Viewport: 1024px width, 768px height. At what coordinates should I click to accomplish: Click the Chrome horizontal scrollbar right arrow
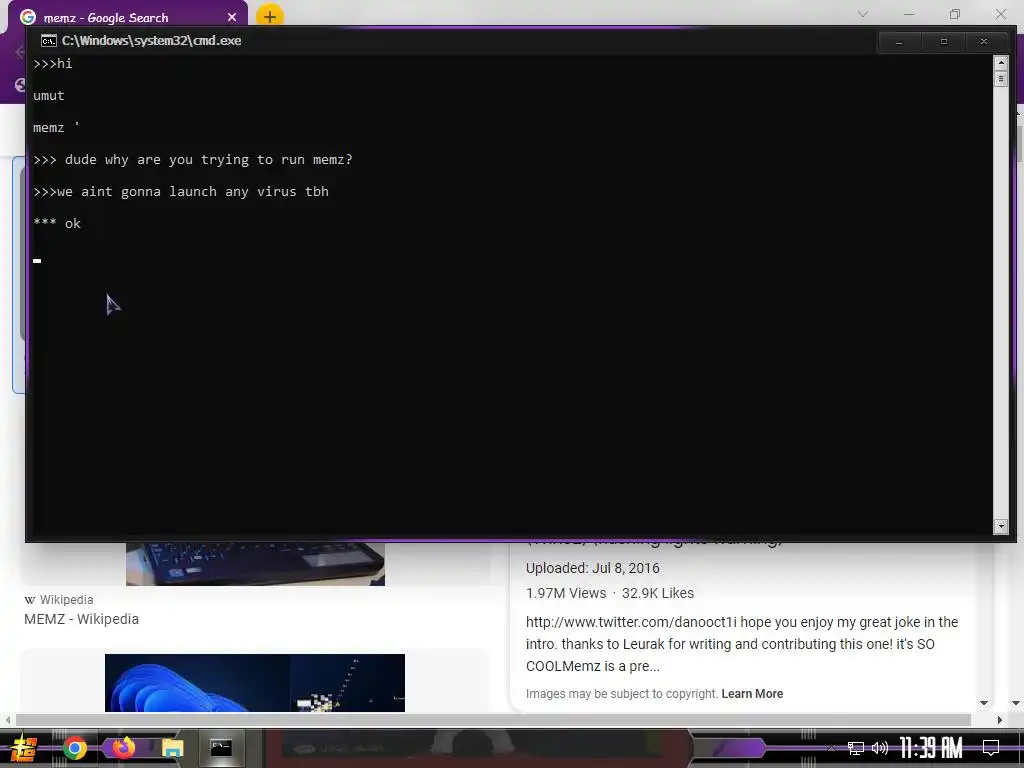click(999, 720)
